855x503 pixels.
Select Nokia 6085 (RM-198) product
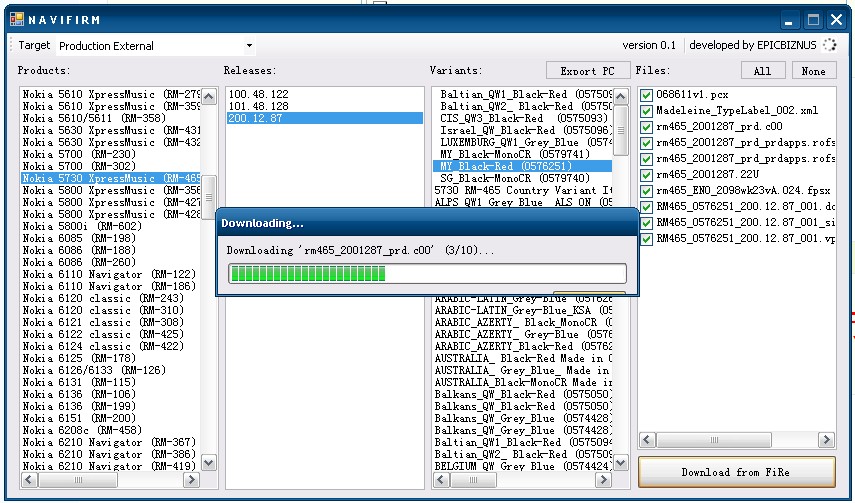coord(111,238)
